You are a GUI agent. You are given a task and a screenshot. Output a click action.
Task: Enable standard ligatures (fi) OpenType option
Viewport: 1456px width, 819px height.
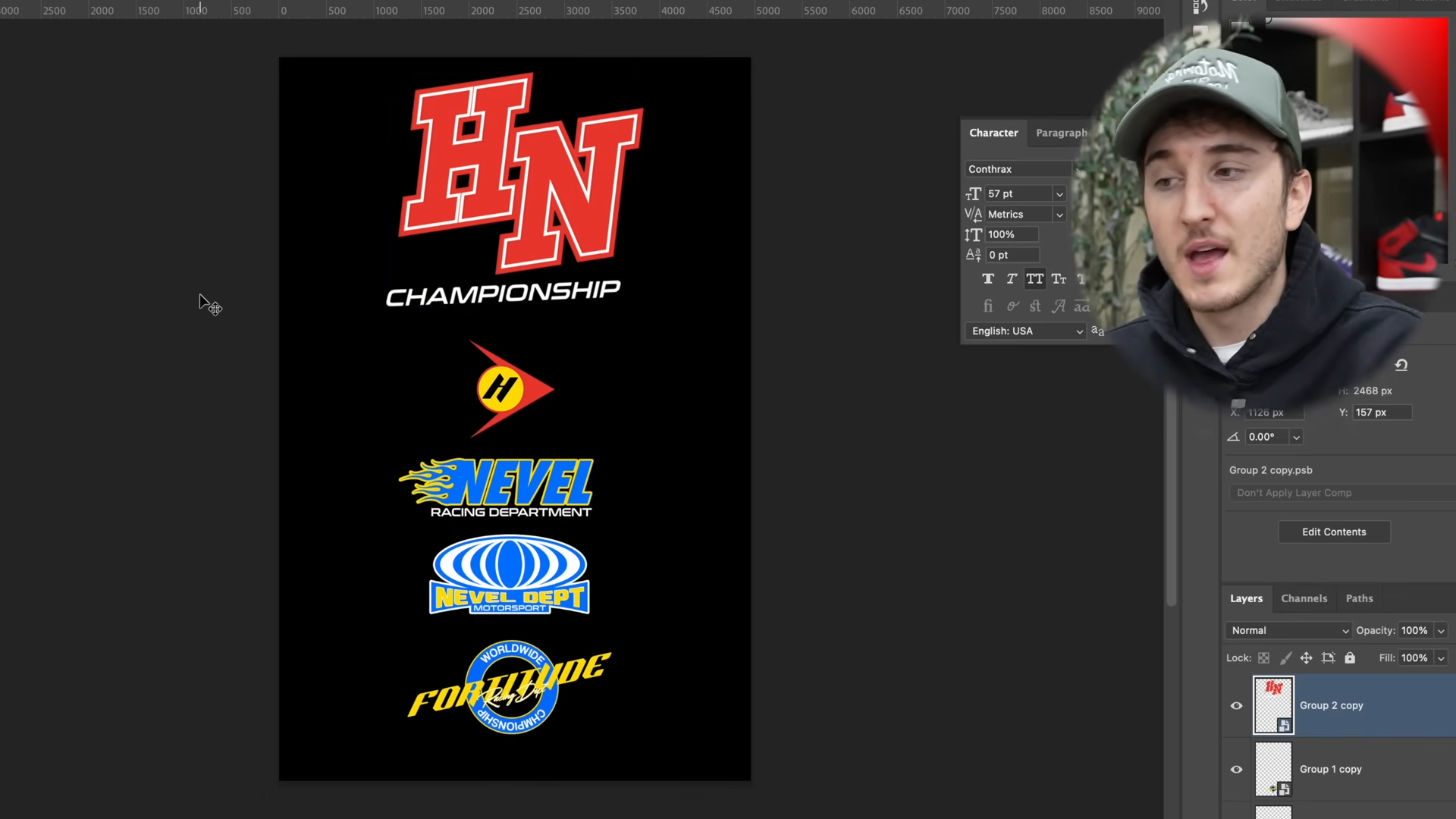(x=987, y=306)
